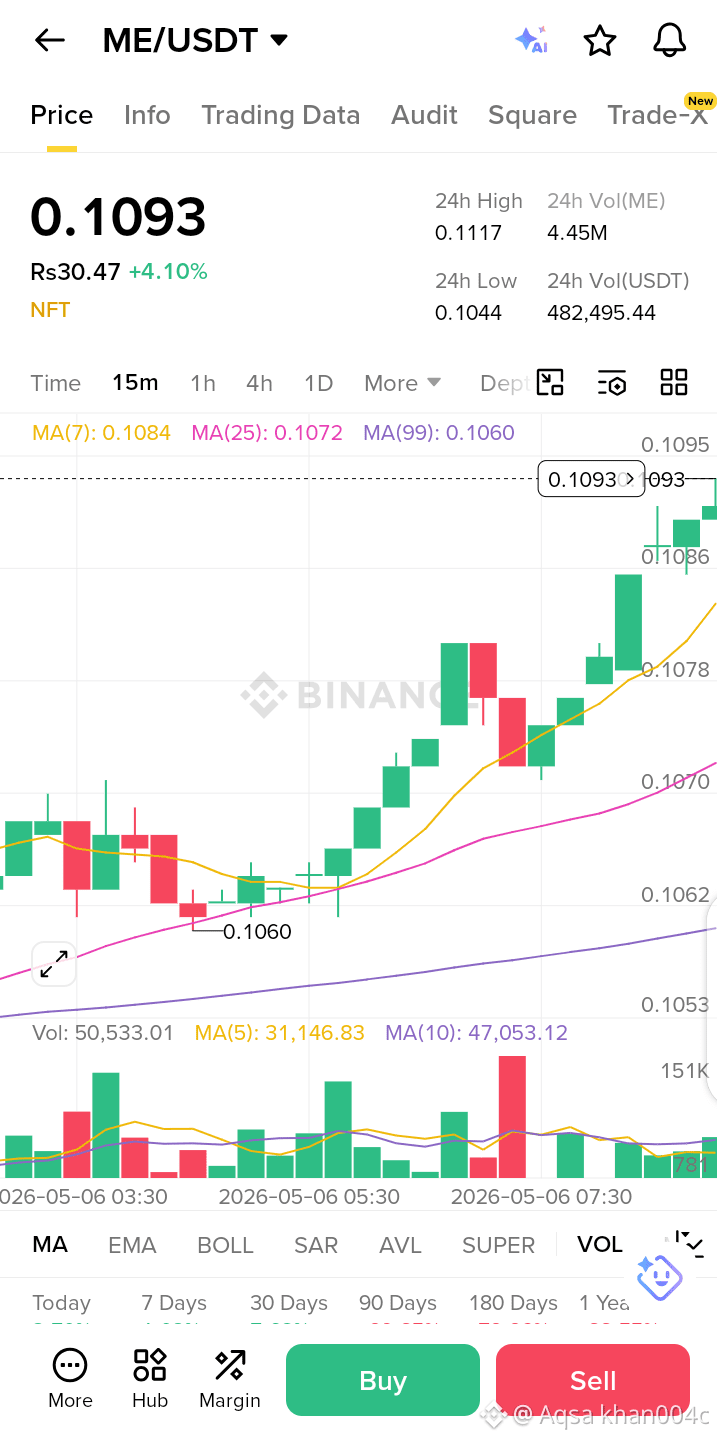717x1440 pixels.
Task: Tap the tallest red volume bar
Action: coord(512,1117)
